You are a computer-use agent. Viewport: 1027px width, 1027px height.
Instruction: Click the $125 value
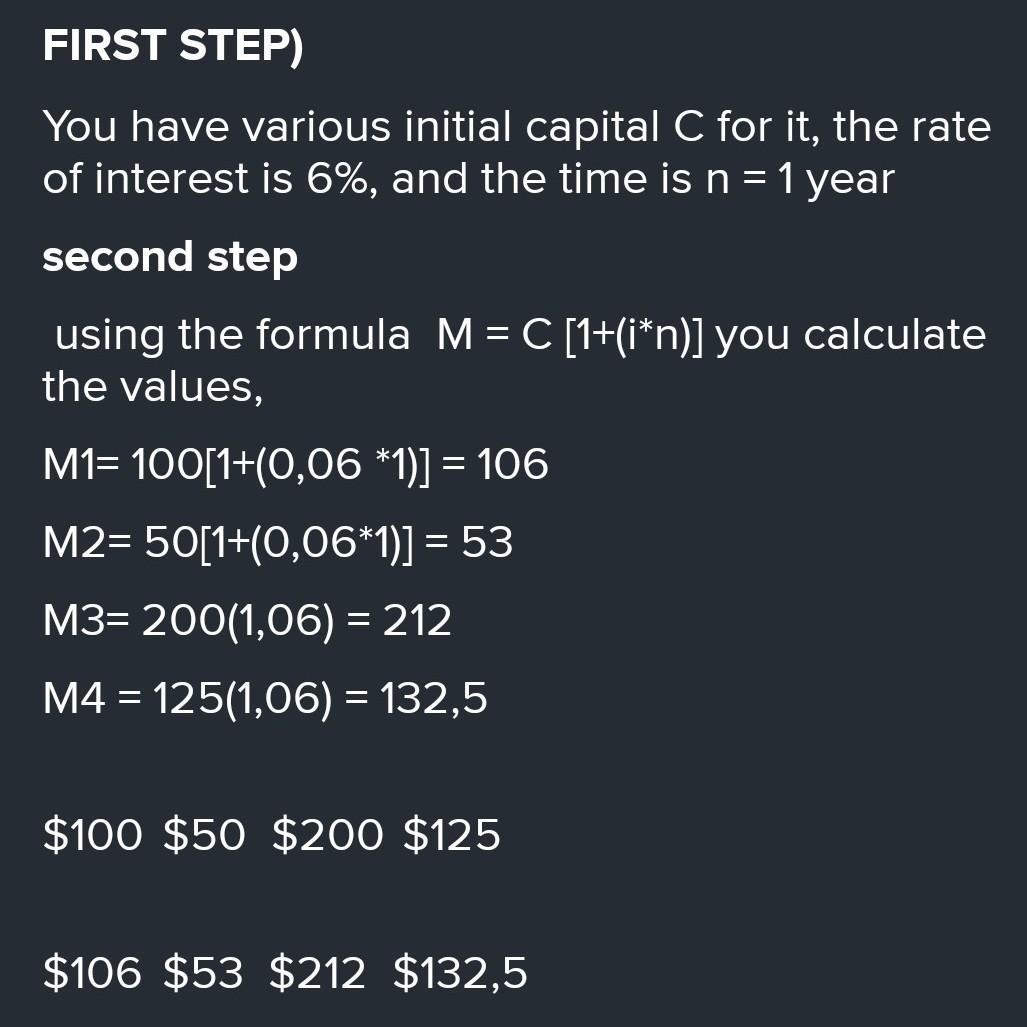(452, 835)
